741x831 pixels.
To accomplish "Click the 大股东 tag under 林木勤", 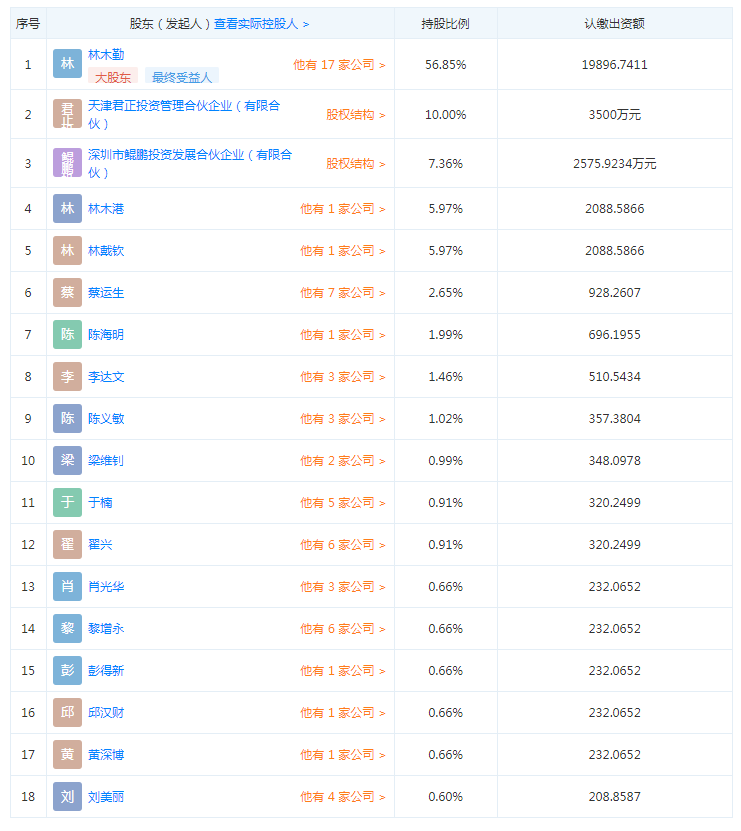I will click(x=113, y=77).
